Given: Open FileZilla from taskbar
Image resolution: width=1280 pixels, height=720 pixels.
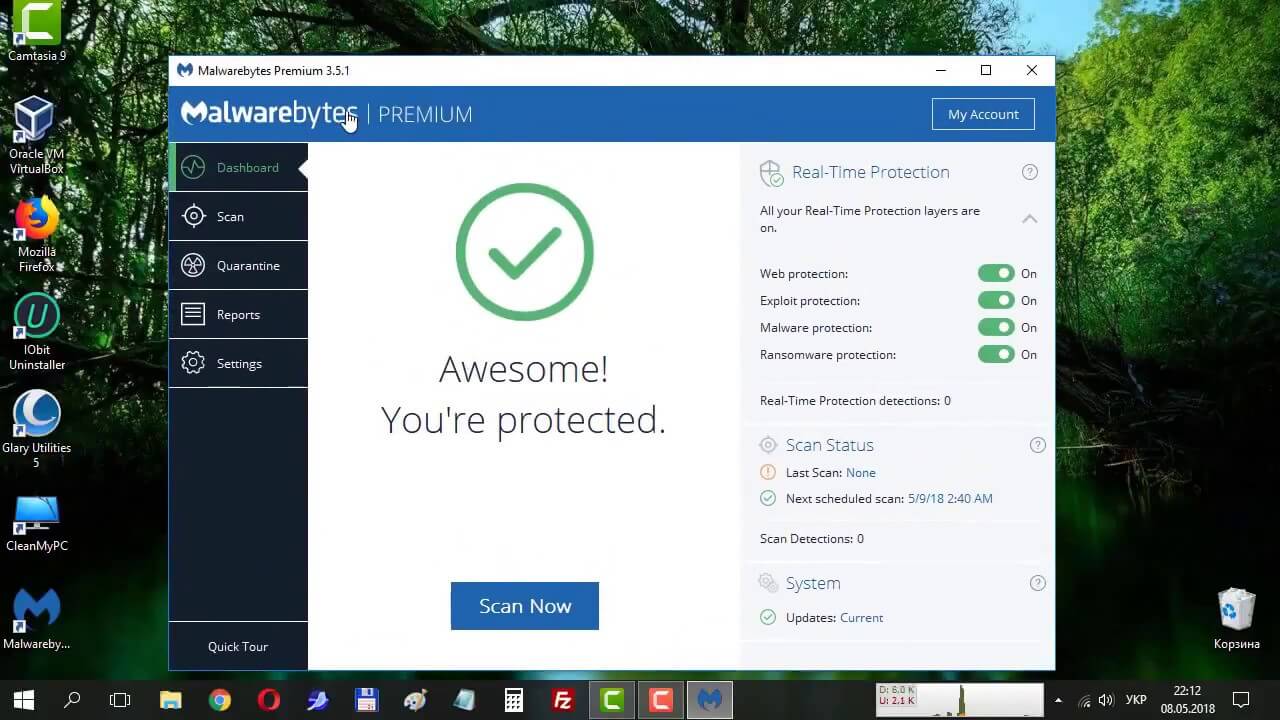Looking at the screenshot, I should (562, 699).
